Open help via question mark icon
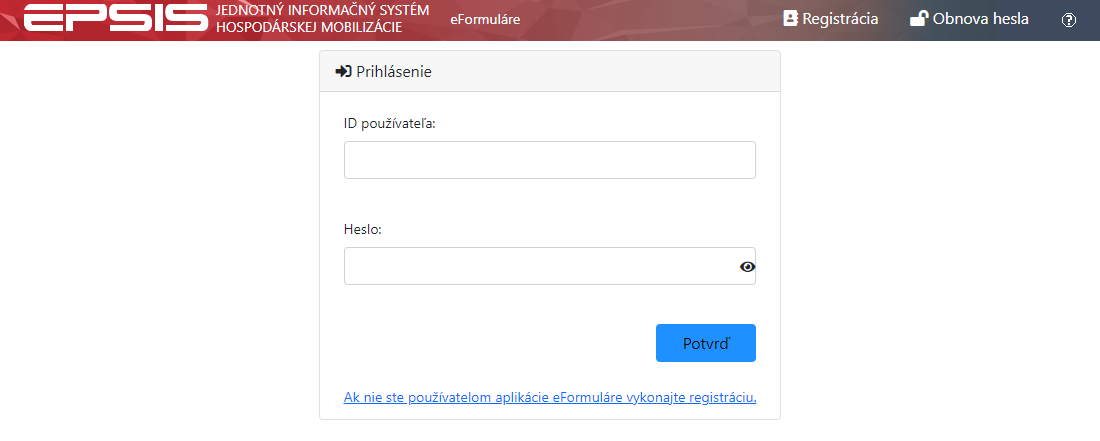Viewport: 1100px width, 441px height. [1069, 20]
